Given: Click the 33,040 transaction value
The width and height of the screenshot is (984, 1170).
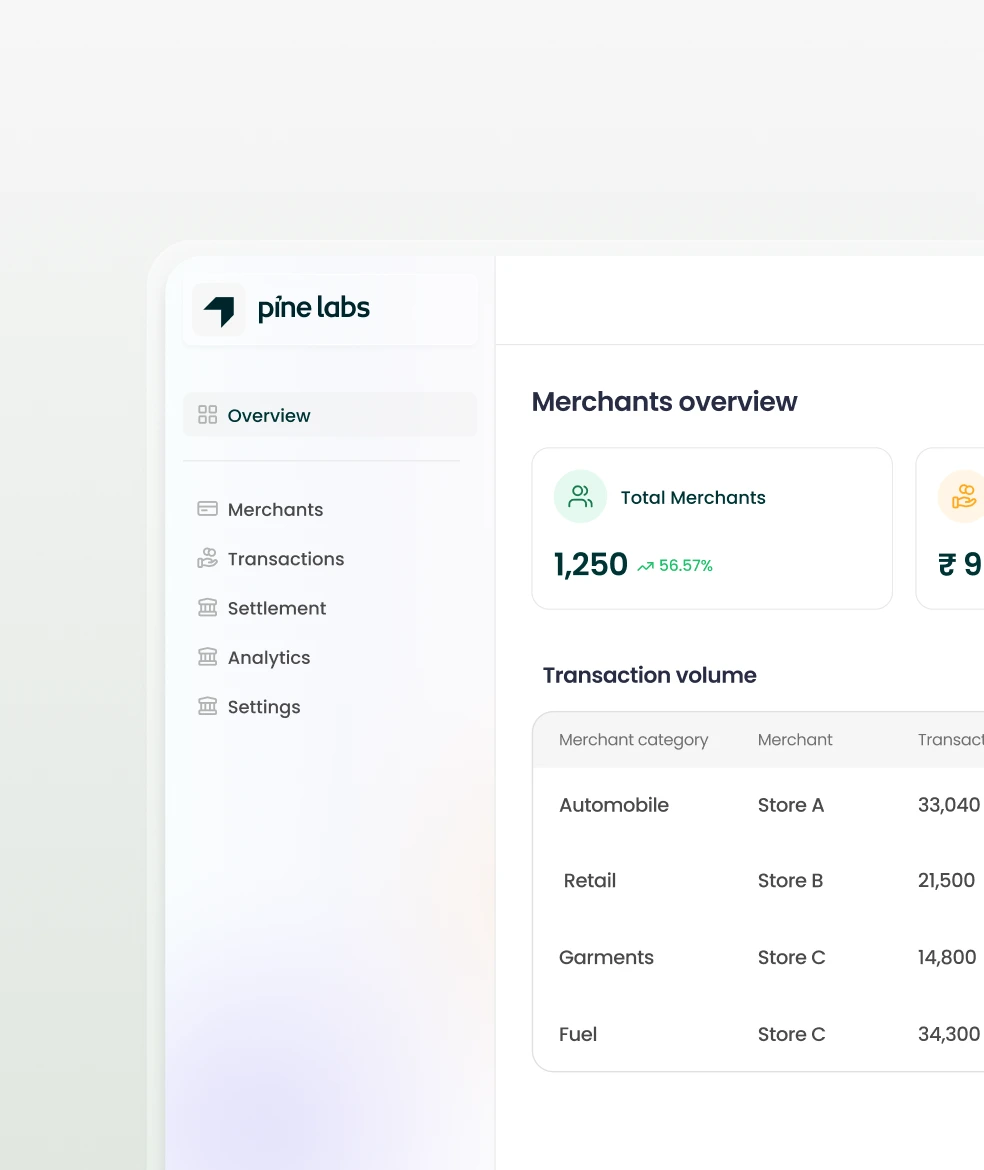Looking at the screenshot, I should pos(949,805).
